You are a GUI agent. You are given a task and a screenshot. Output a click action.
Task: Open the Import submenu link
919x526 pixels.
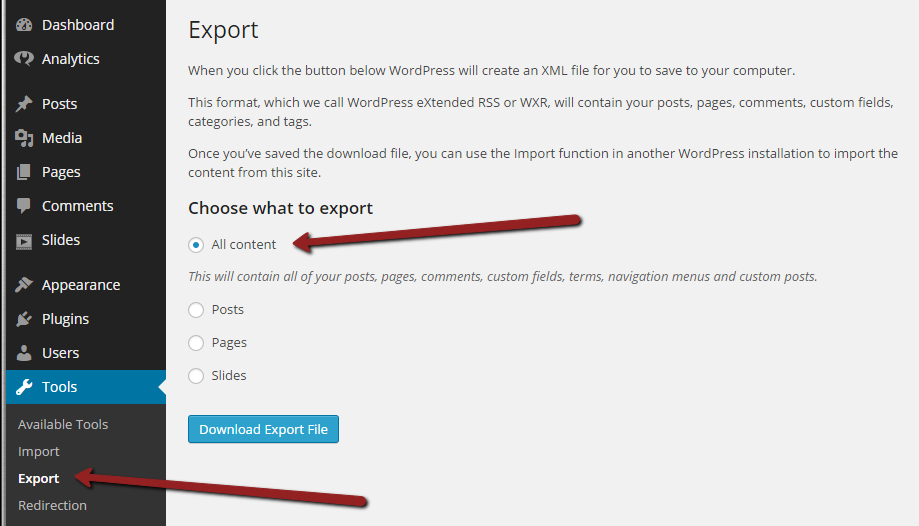39,452
